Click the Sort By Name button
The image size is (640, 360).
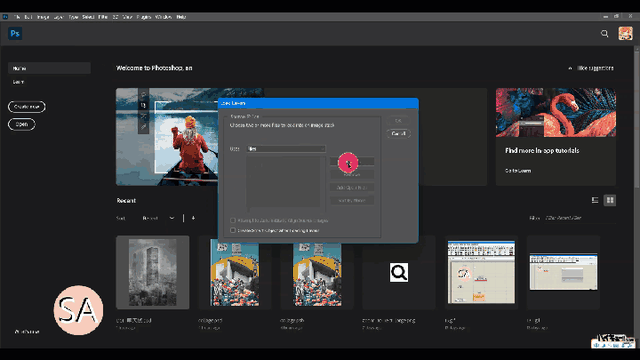point(352,200)
